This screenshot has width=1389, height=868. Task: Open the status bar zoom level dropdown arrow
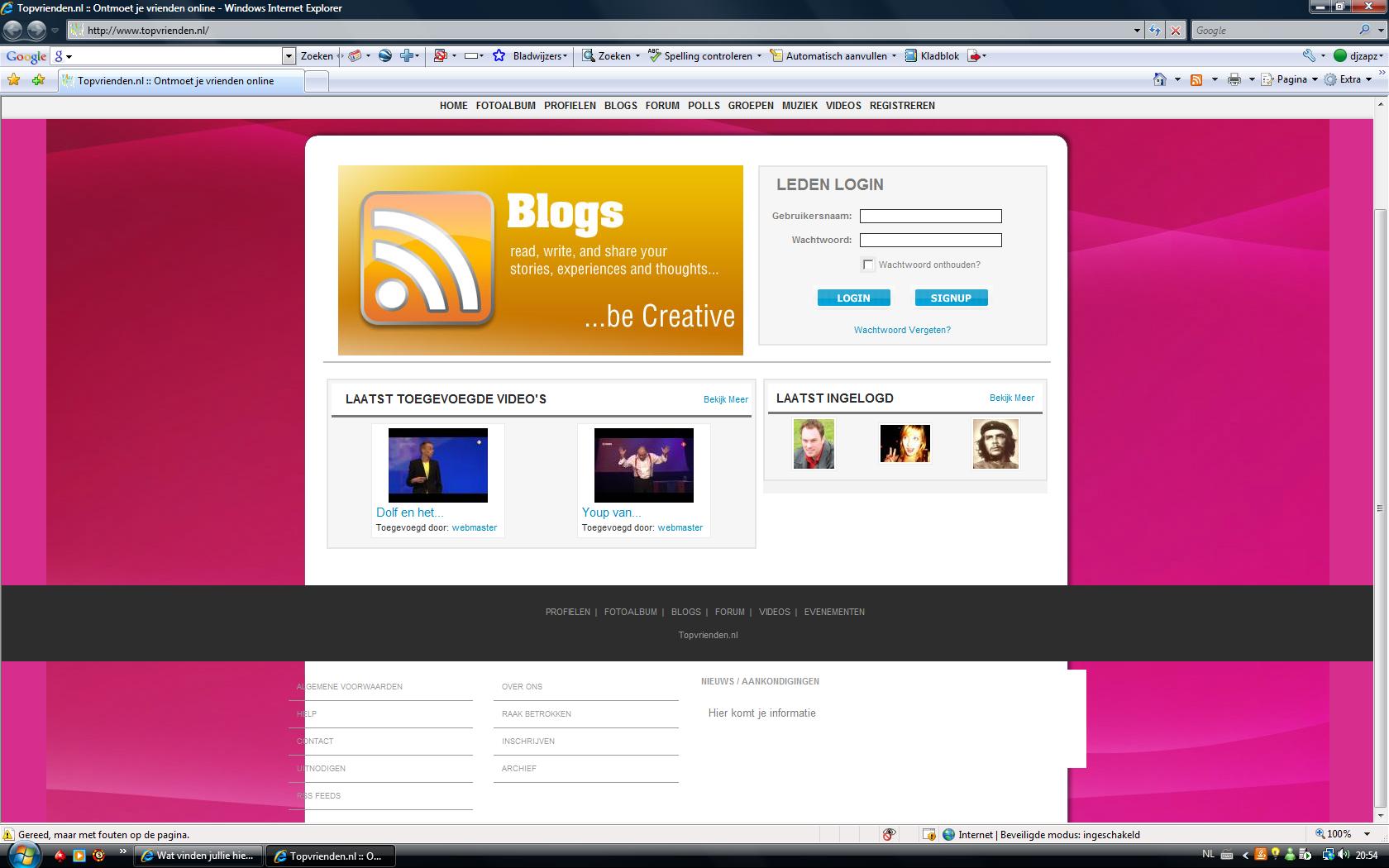pyautogui.click(x=1367, y=834)
